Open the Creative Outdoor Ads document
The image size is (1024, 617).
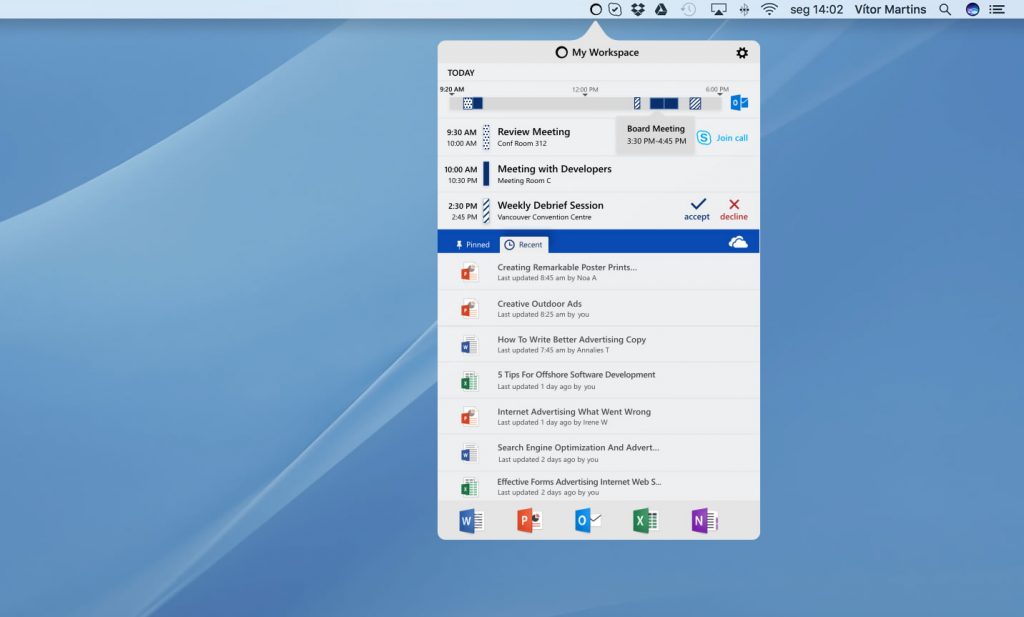point(539,304)
